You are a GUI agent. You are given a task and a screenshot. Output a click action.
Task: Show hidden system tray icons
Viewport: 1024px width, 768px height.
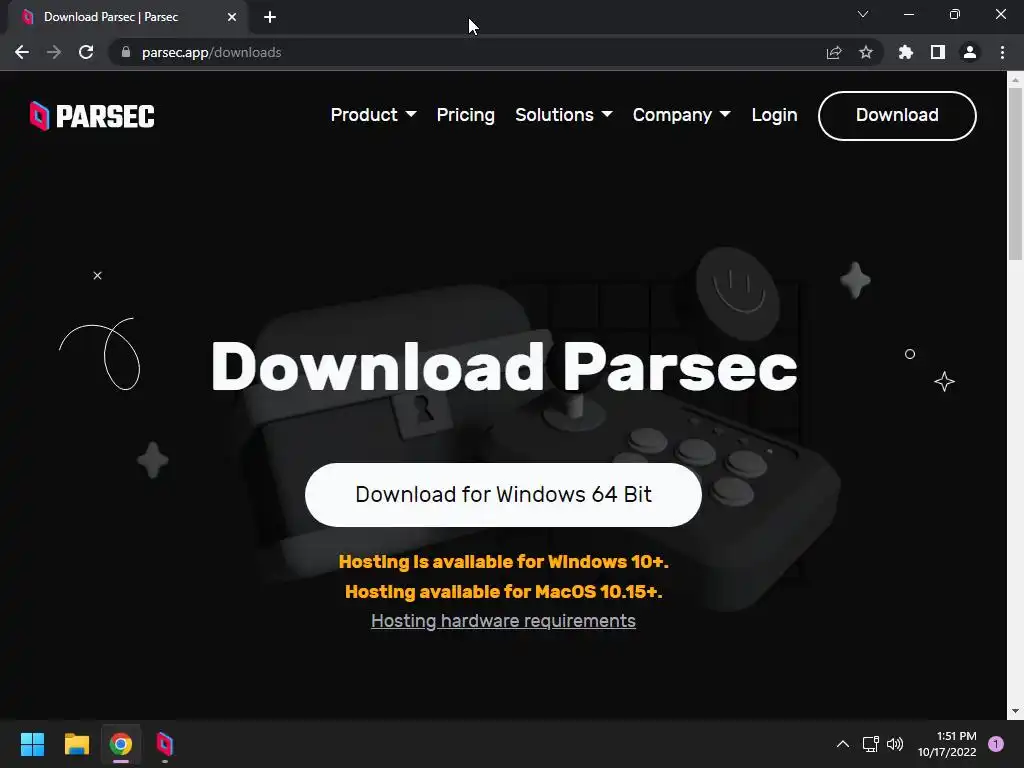point(843,744)
